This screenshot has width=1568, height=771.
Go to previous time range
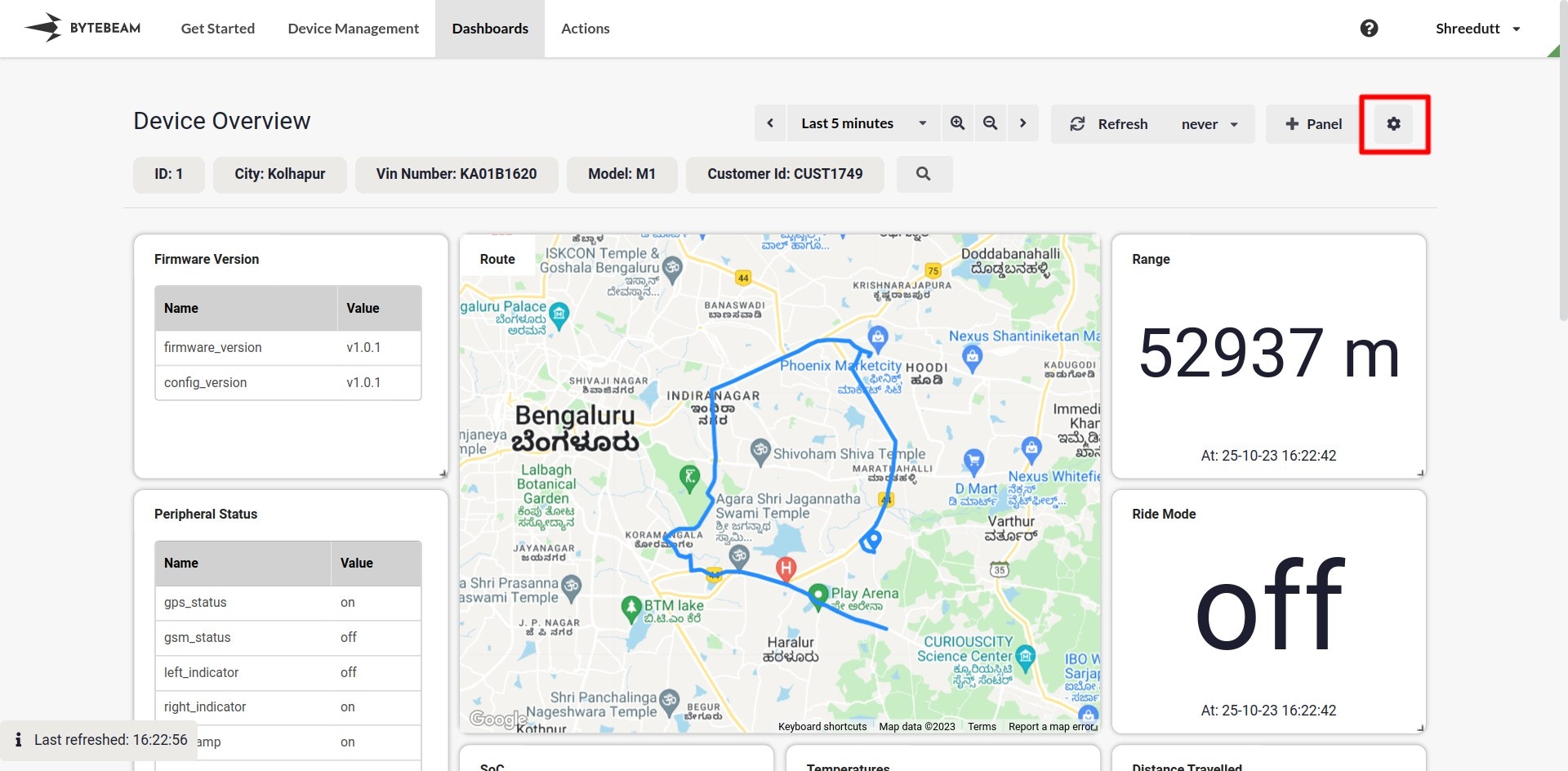coord(770,123)
